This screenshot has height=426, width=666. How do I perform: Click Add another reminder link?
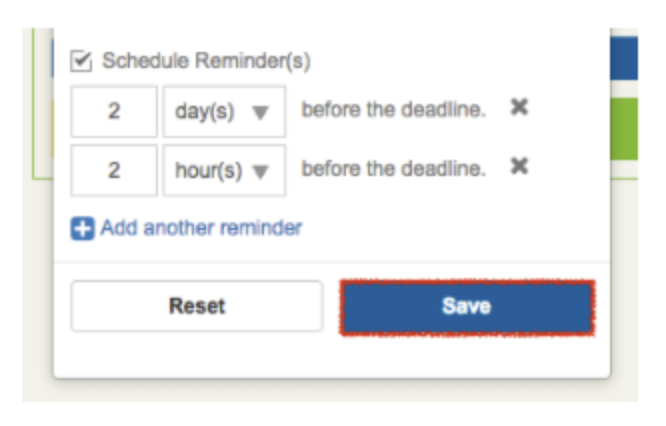pyautogui.click(x=201, y=228)
